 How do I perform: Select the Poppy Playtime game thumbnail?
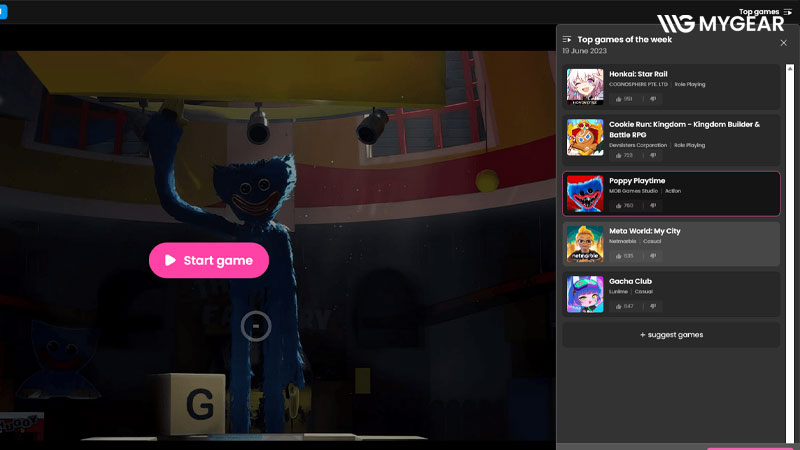click(x=585, y=193)
